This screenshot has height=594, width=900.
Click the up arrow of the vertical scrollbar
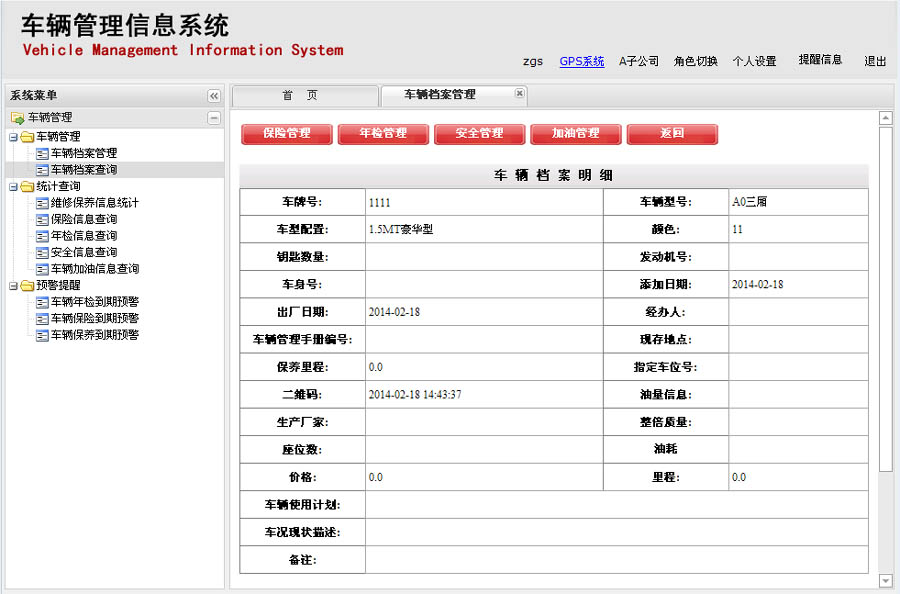[x=884, y=118]
